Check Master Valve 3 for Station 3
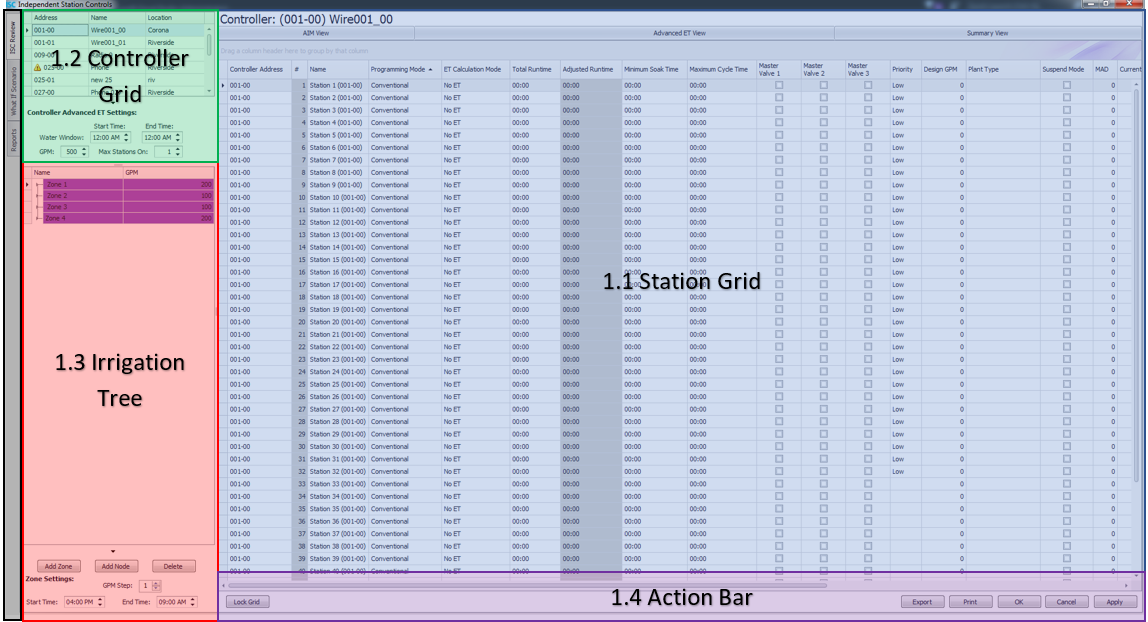Viewport: 1148px width, 622px height. (868, 110)
